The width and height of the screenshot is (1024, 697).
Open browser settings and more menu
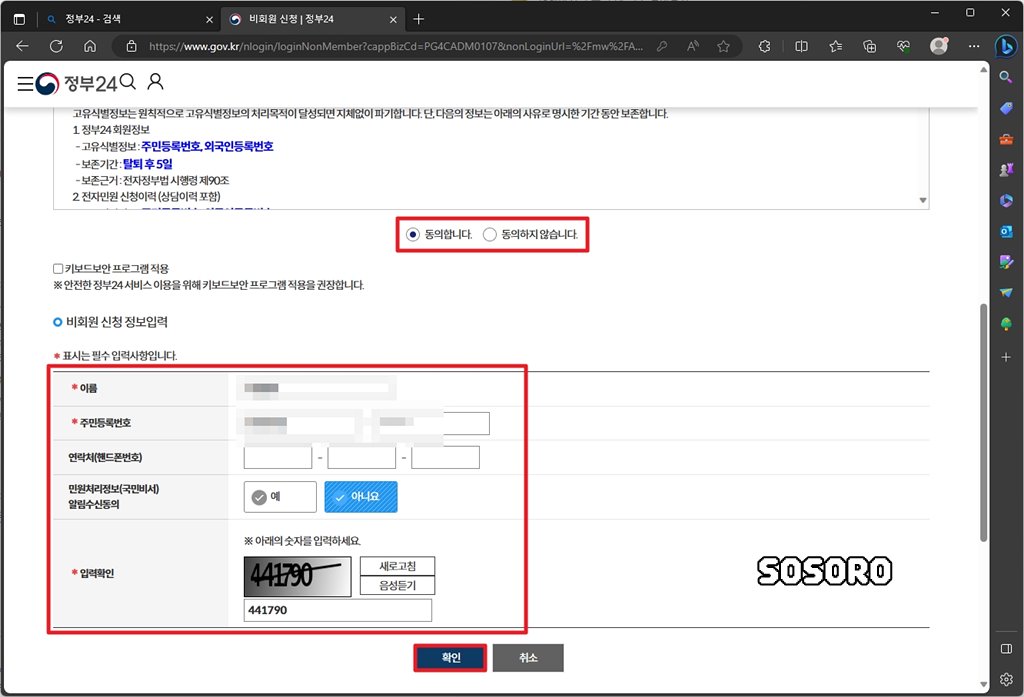tap(974, 46)
